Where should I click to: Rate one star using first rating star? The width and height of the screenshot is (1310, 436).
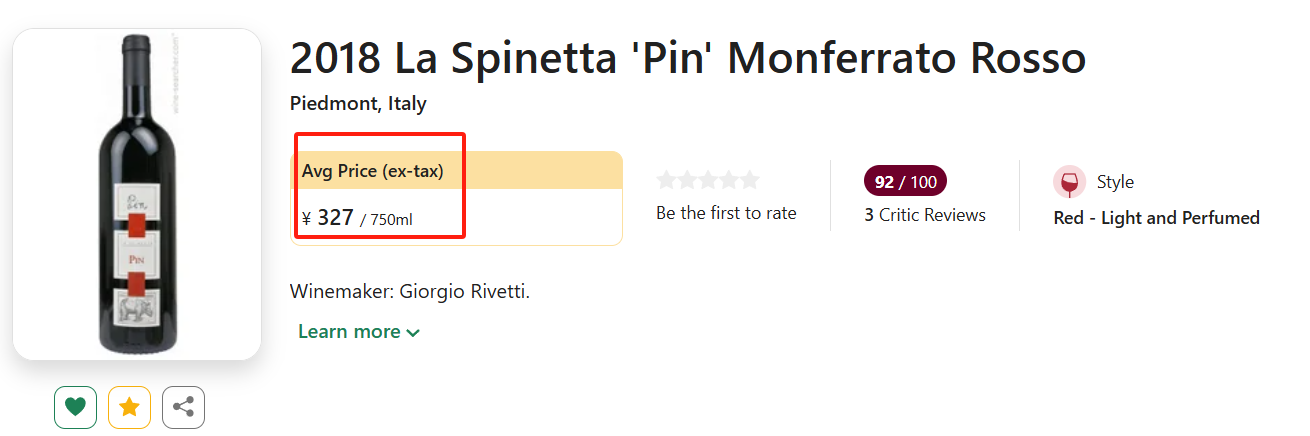(667, 180)
